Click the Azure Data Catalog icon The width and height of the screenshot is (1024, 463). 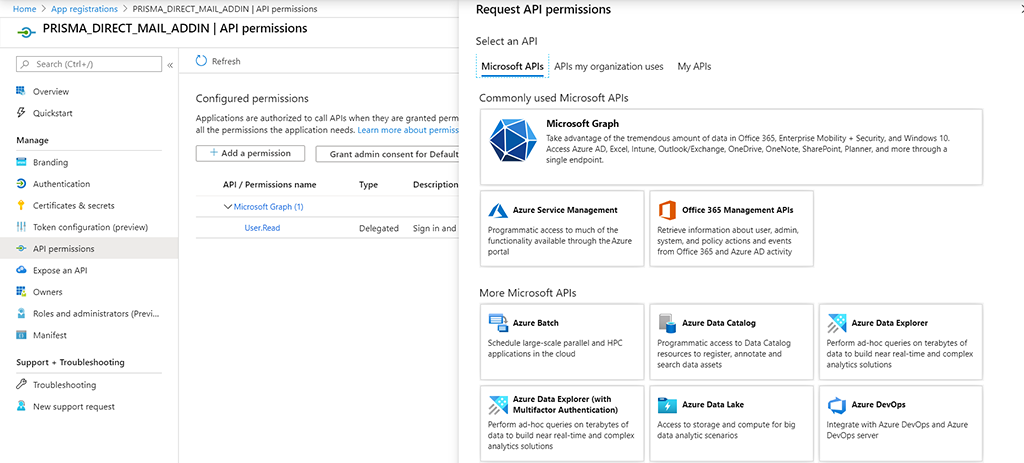pos(667,323)
